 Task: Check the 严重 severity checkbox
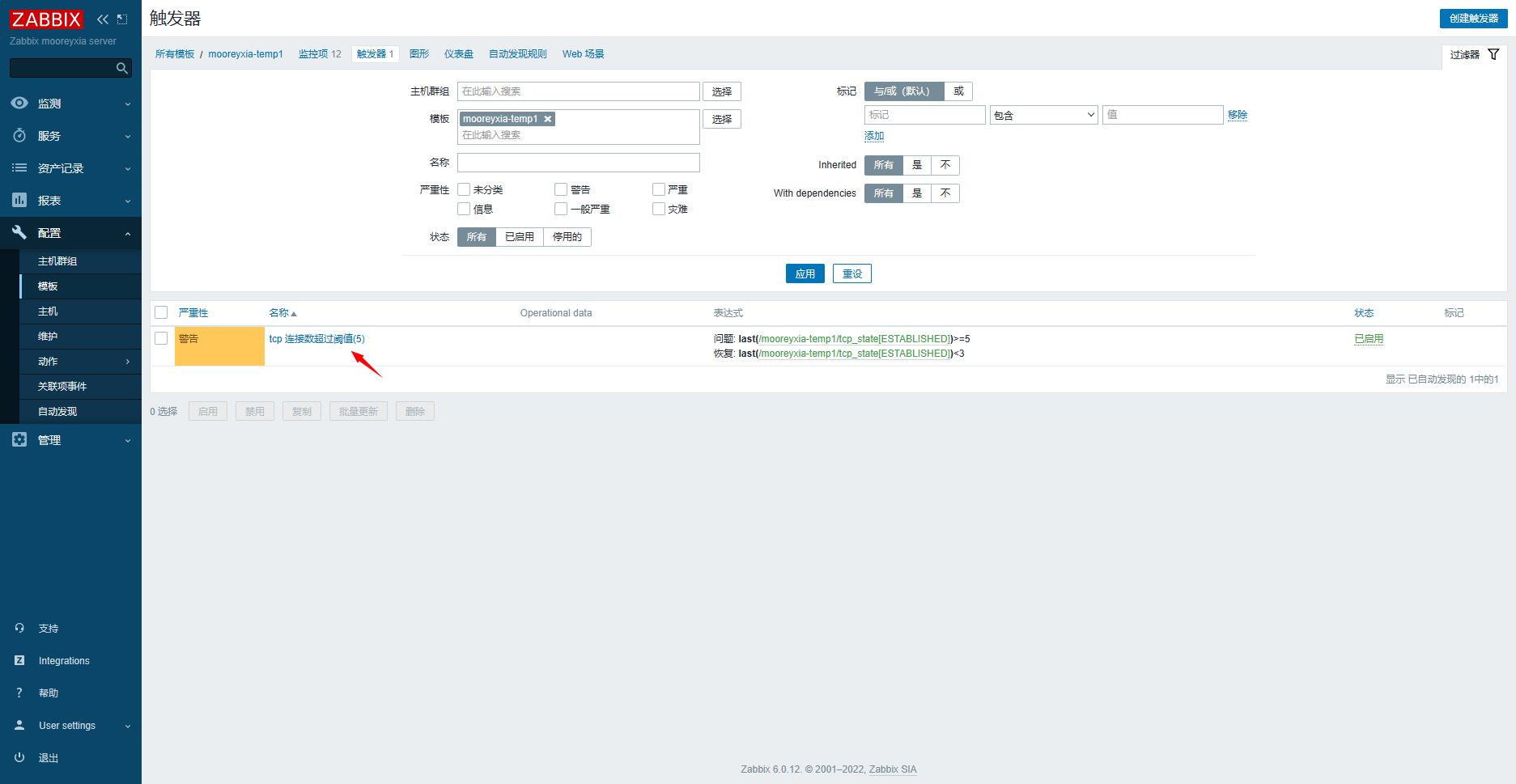click(659, 189)
